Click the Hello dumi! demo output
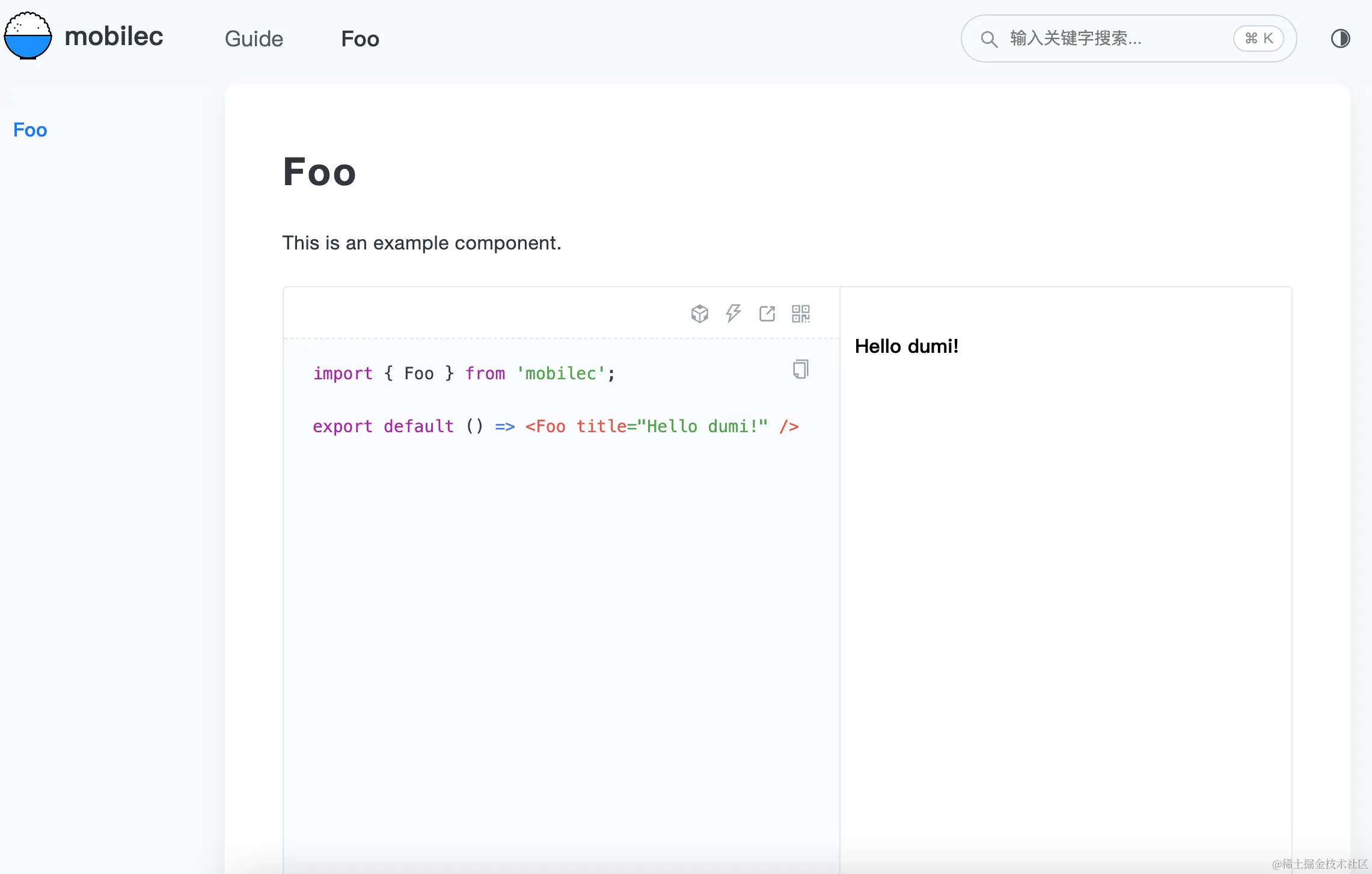This screenshot has width=1372, height=874. point(906,346)
